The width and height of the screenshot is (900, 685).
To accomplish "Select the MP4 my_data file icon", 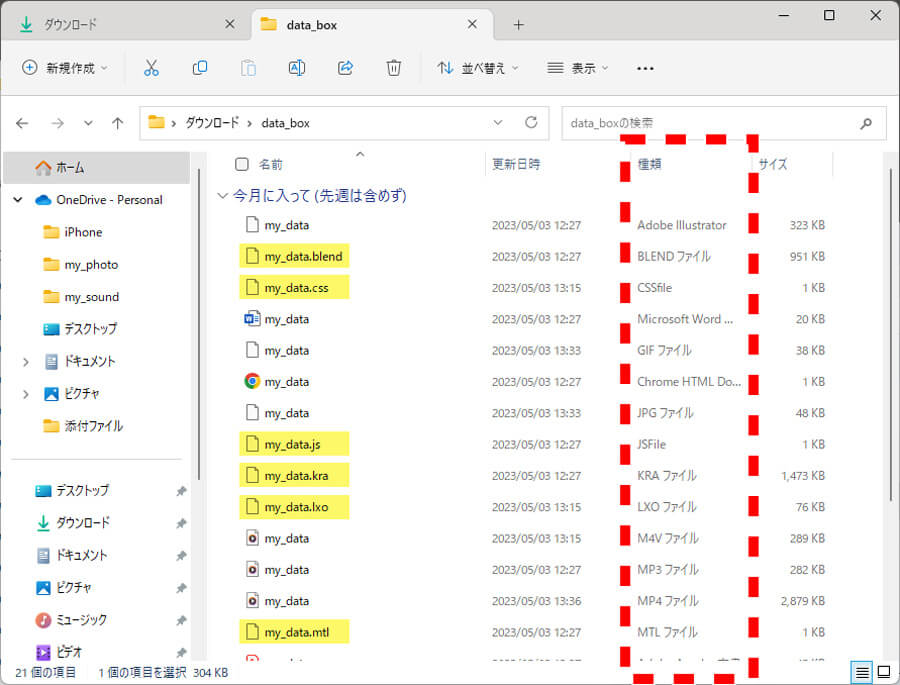I will pos(252,601).
